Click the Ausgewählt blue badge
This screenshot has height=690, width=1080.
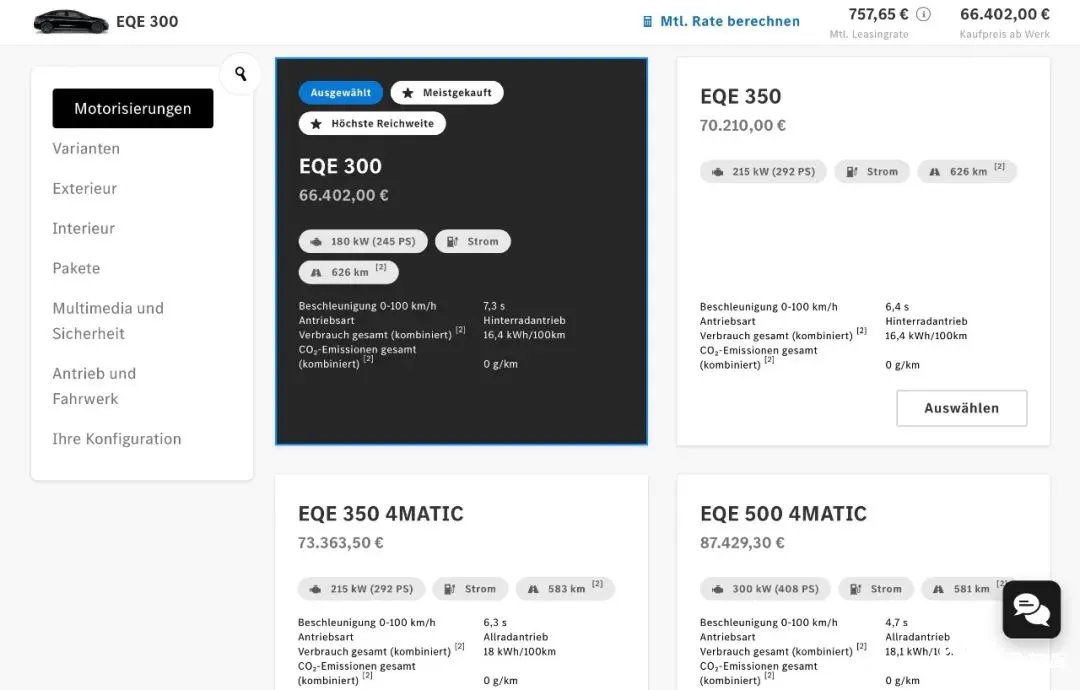tap(340, 92)
